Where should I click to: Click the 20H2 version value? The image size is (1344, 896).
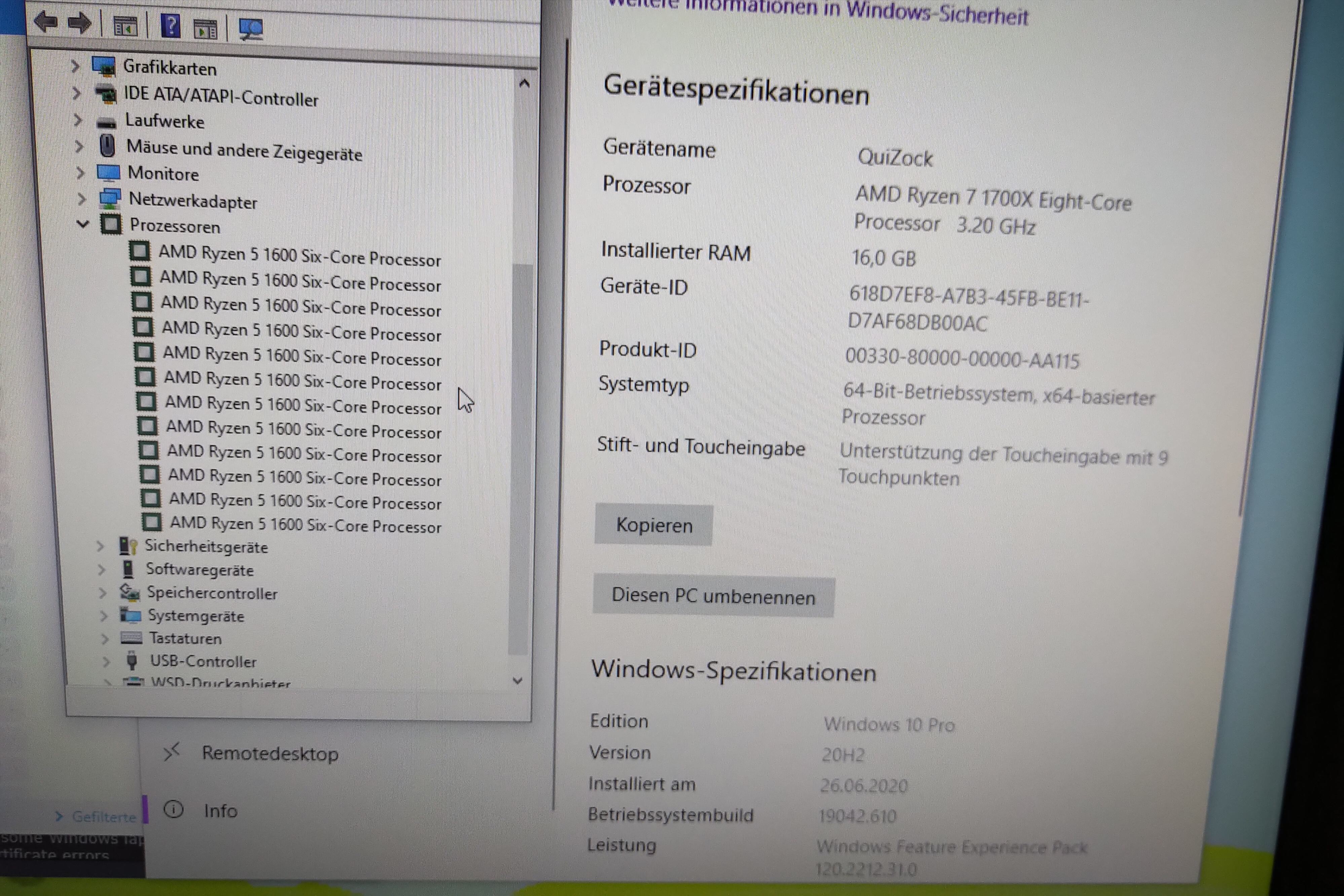point(843,755)
